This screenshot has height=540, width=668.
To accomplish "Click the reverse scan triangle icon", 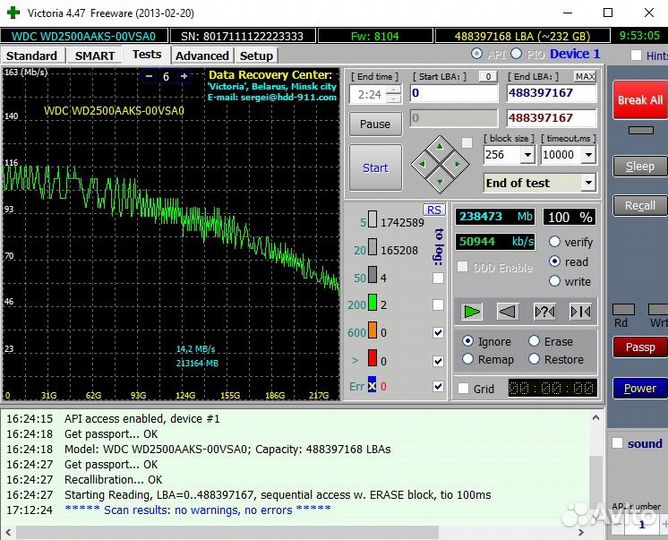I will pos(507,311).
